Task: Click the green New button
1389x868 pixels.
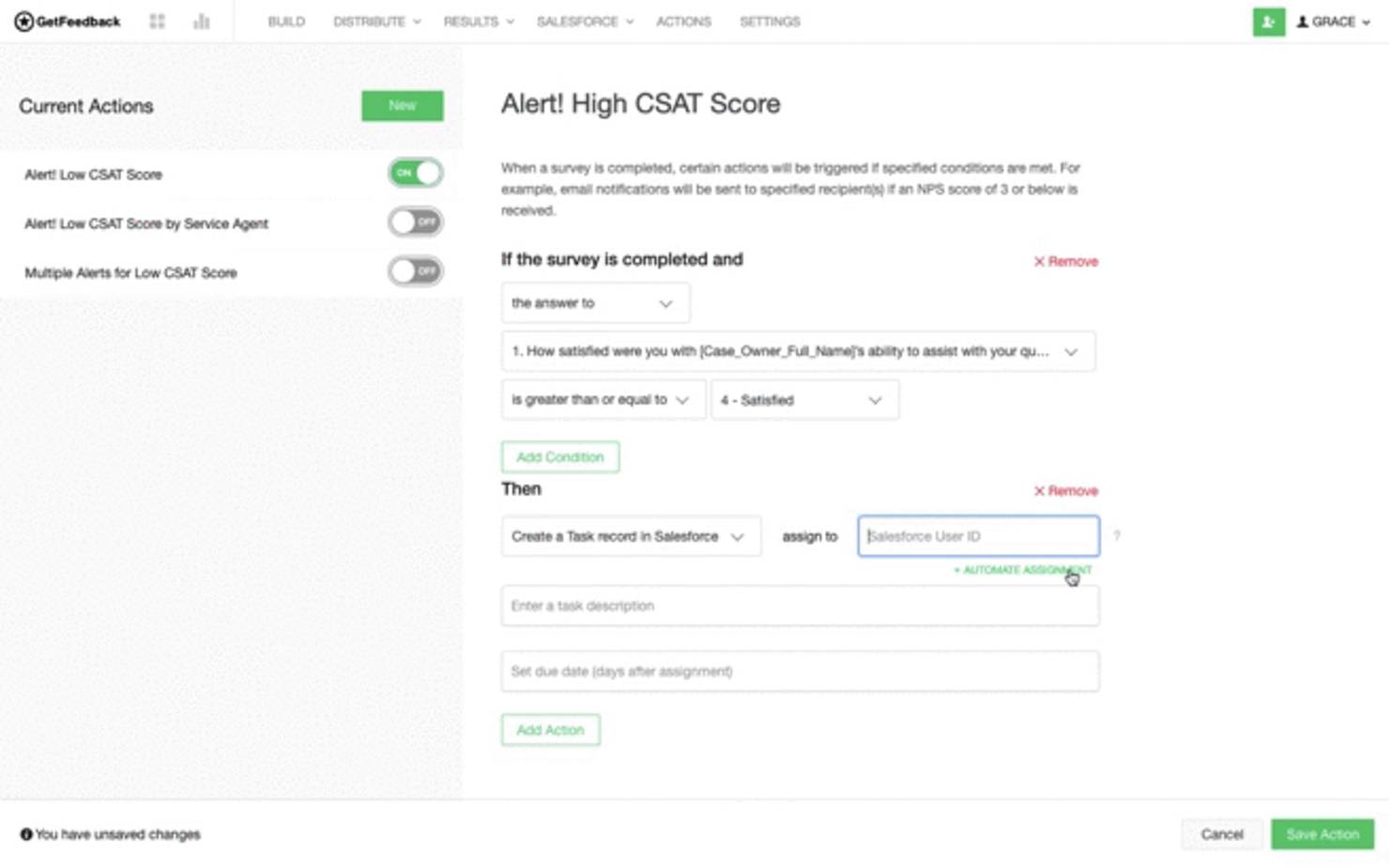Action: (x=402, y=105)
